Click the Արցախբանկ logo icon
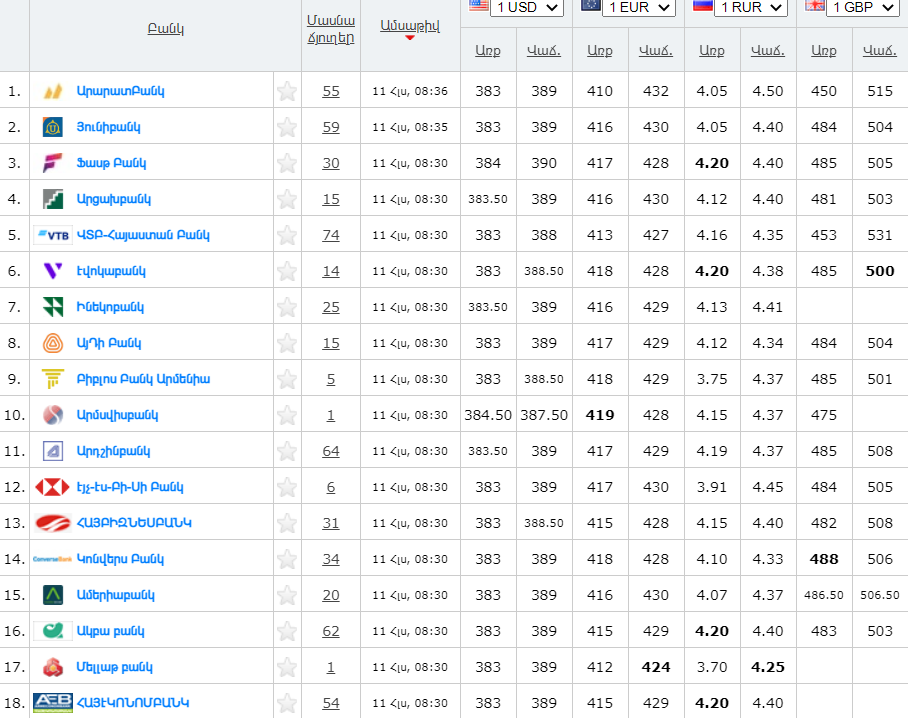The width and height of the screenshot is (908, 718). 53,199
